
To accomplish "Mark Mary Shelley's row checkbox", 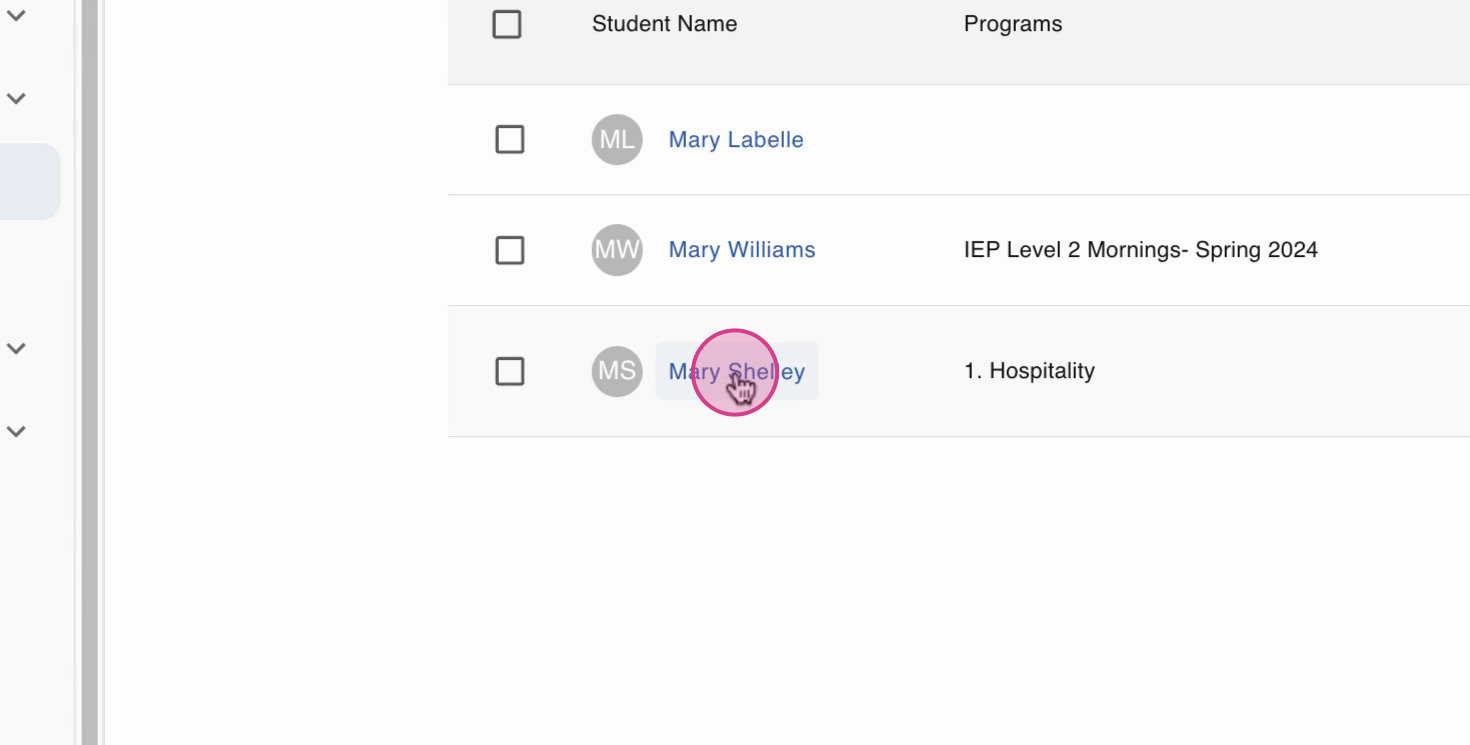I will click(x=510, y=371).
